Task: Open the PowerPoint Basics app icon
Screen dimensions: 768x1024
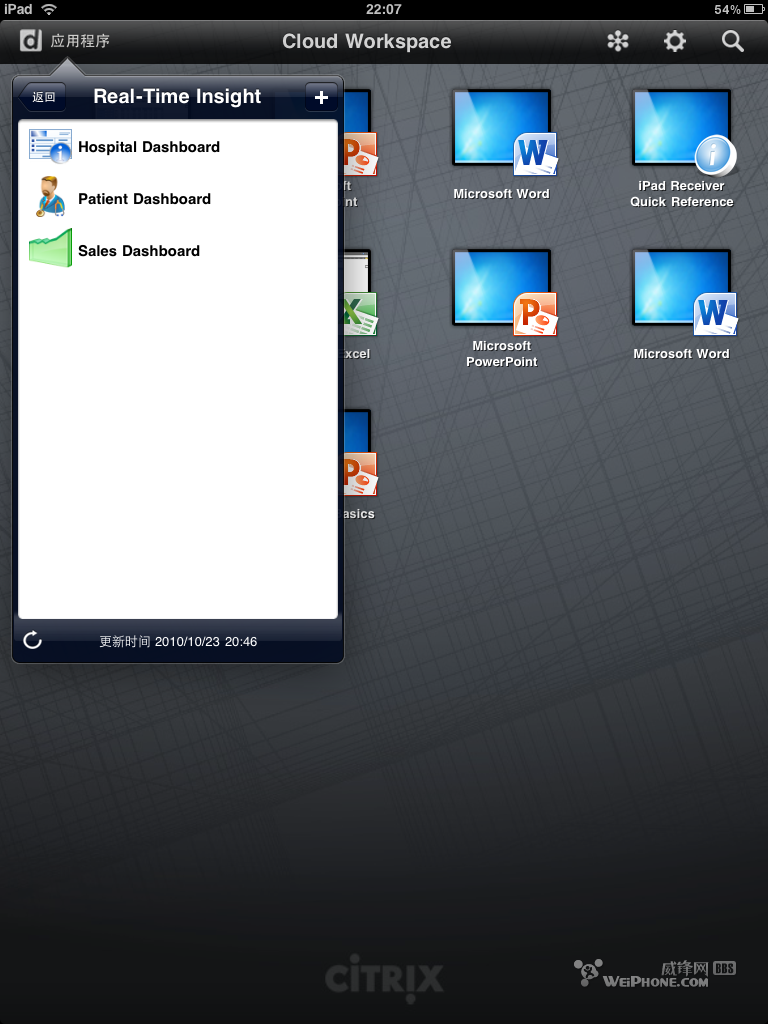Action: tap(357, 460)
